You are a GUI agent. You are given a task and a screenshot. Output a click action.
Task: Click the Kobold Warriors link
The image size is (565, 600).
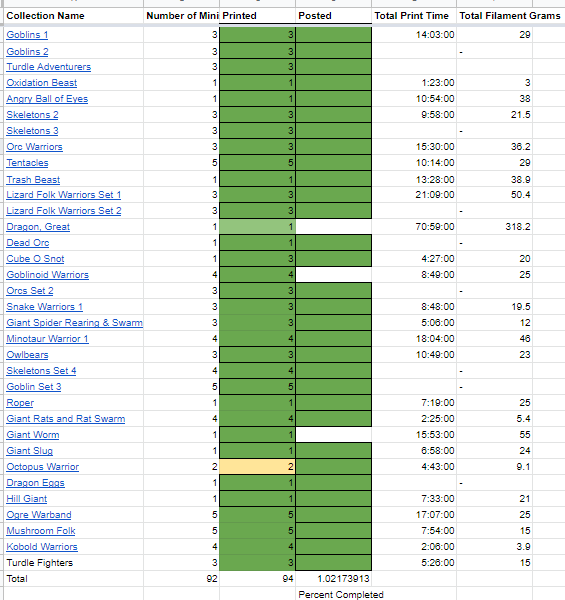coord(42,547)
